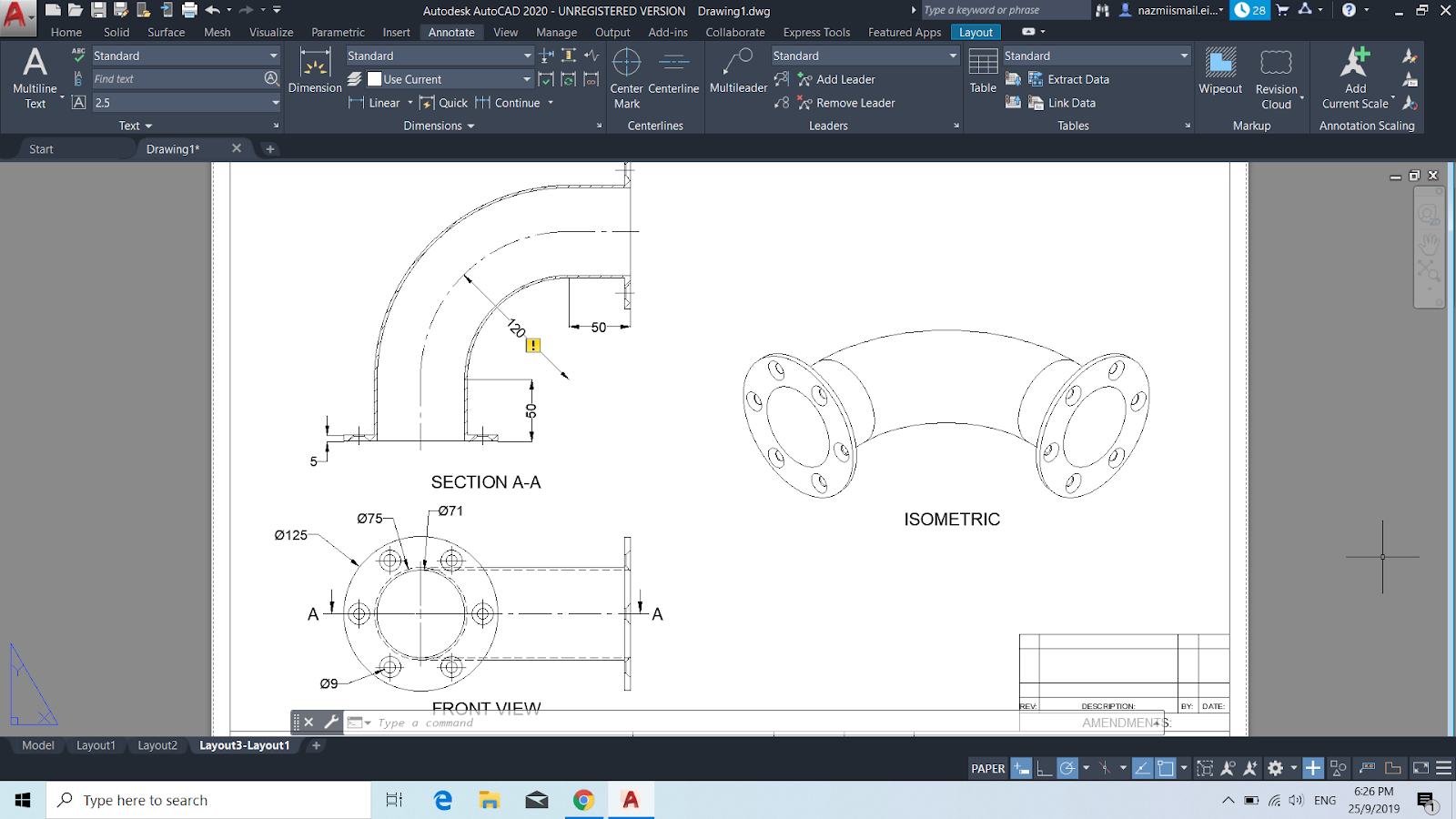The width and height of the screenshot is (1456, 819).
Task: Click the Customization menu icon in status bar
Action: pyautogui.click(x=1443, y=769)
